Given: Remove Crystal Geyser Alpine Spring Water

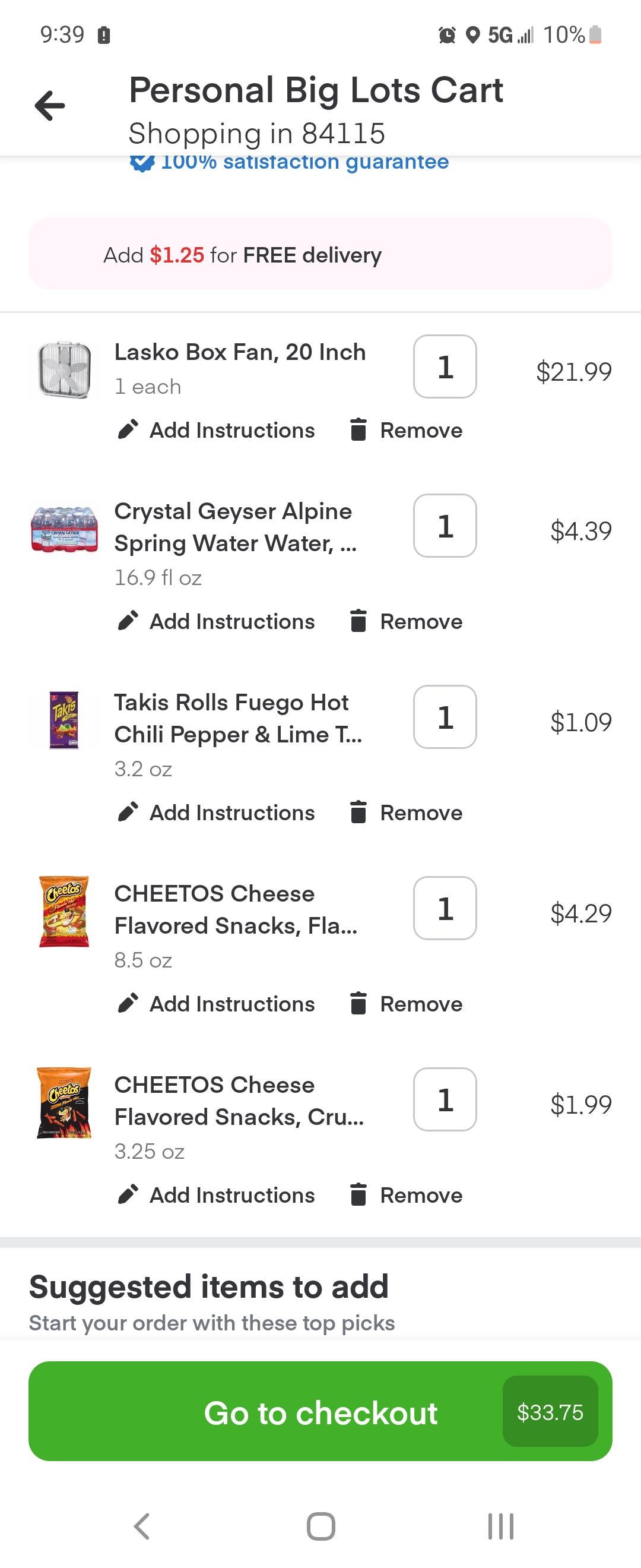Looking at the screenshot, I should (x=421, y=621).
